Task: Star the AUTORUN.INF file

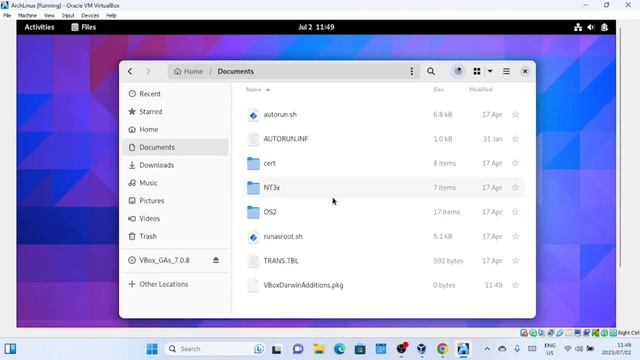Action: tap(515, 139)
